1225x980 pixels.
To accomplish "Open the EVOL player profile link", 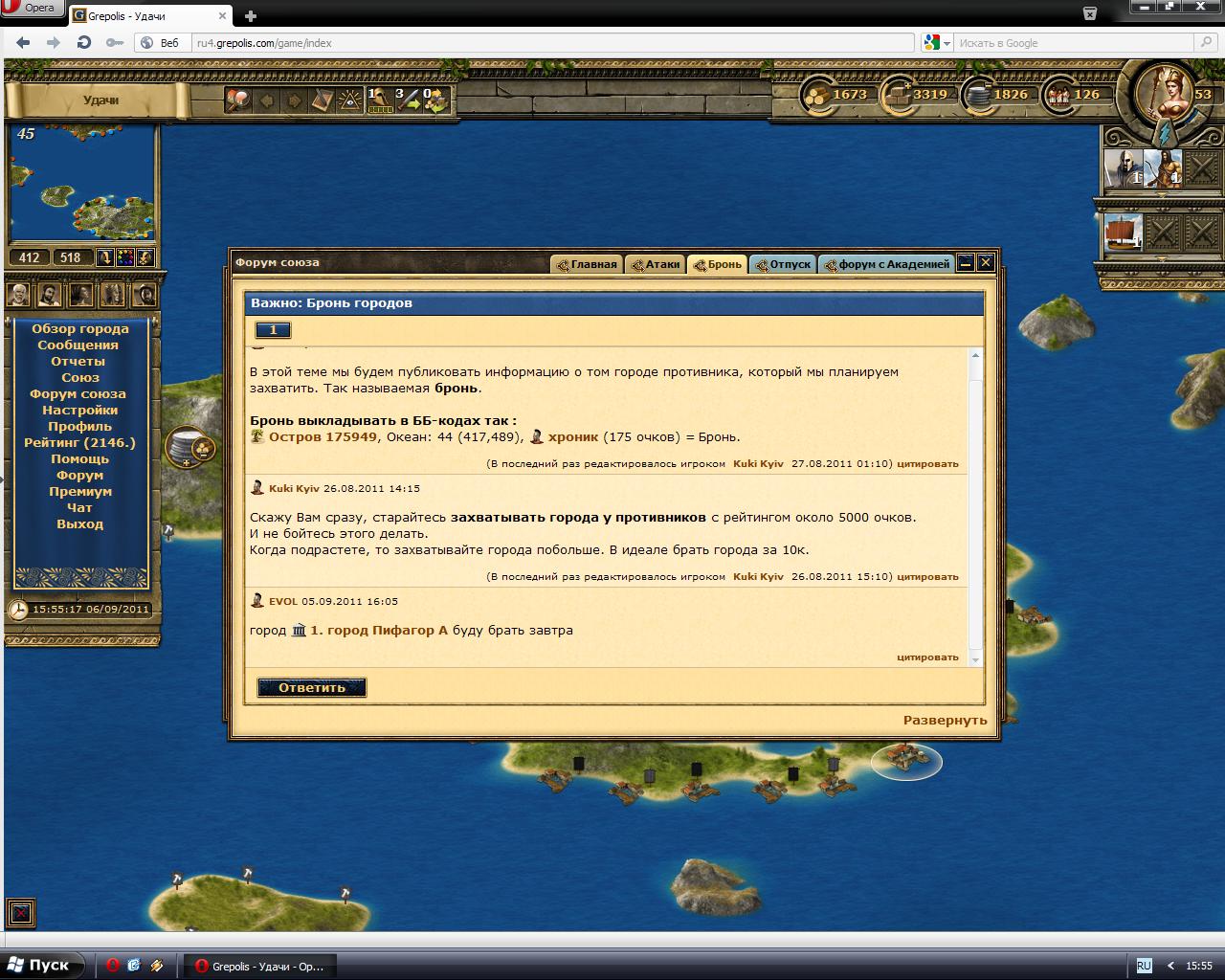I will coord(283,601).
